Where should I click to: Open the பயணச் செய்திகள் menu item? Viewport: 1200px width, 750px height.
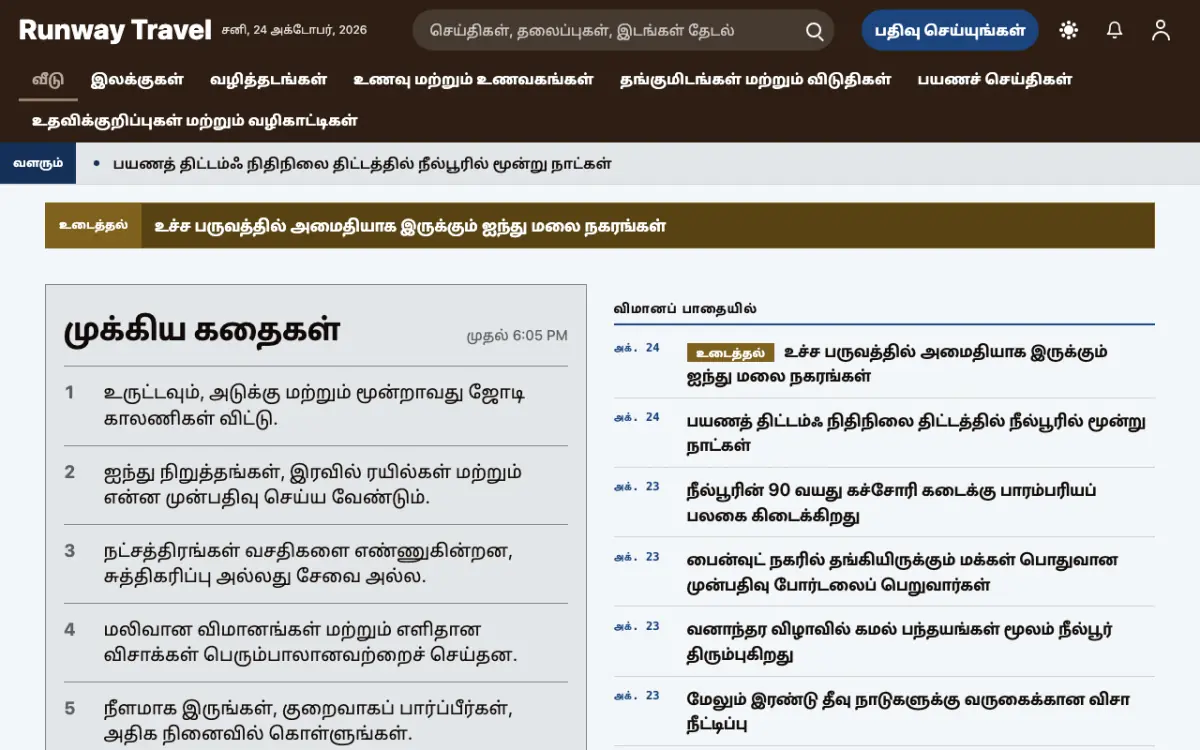tap(995, 79)
